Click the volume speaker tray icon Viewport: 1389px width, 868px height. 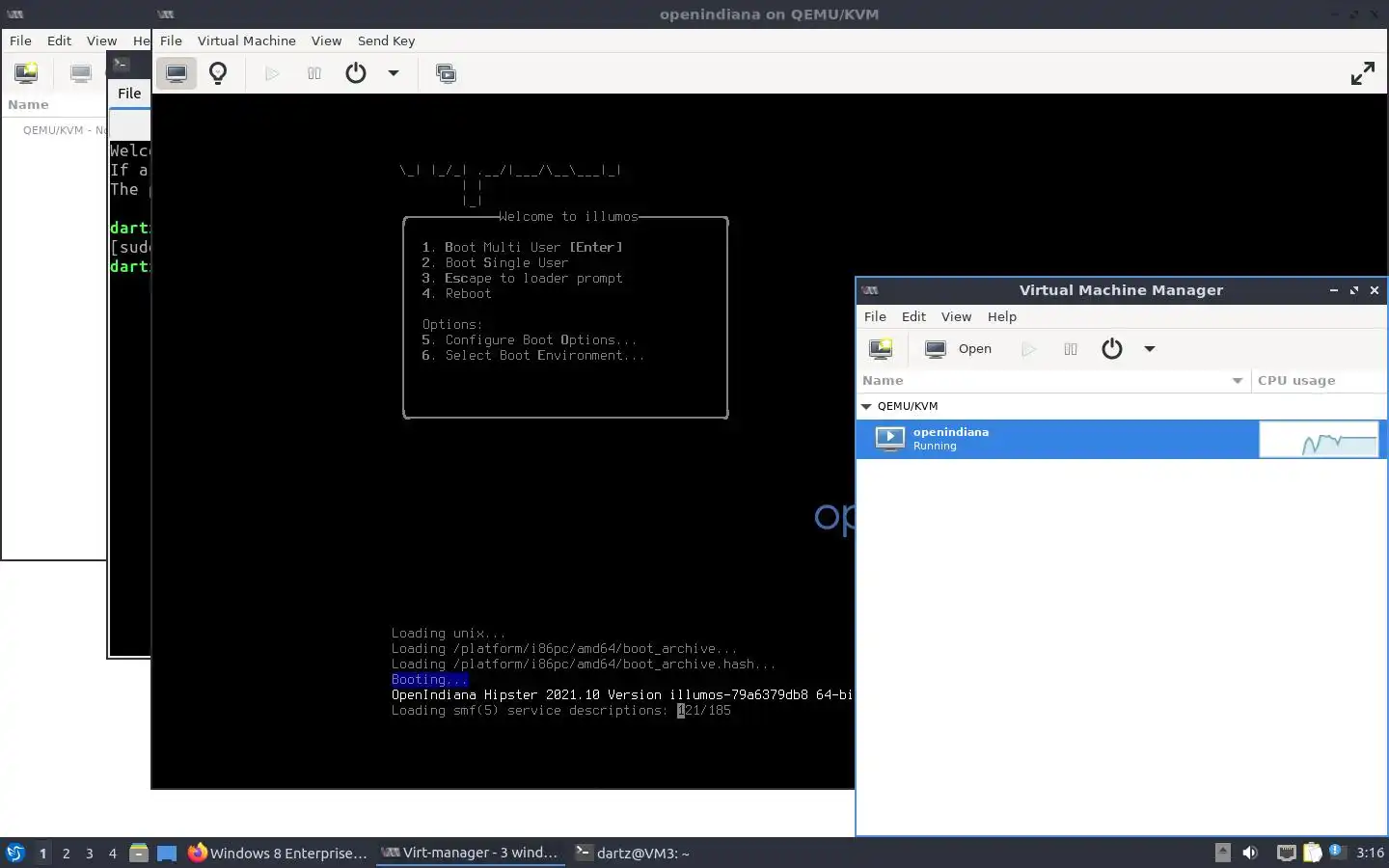coord(1250,853)
